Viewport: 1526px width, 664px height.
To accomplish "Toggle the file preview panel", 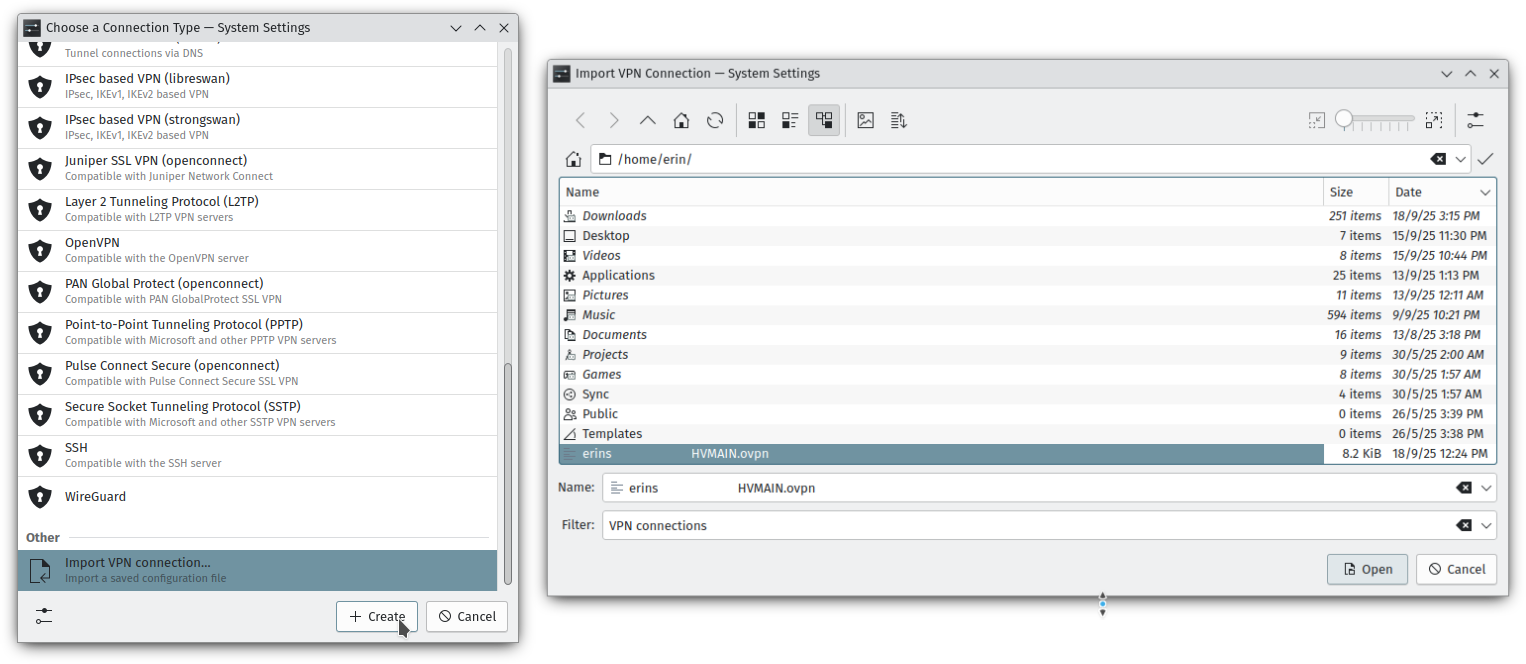I will 865,120.
